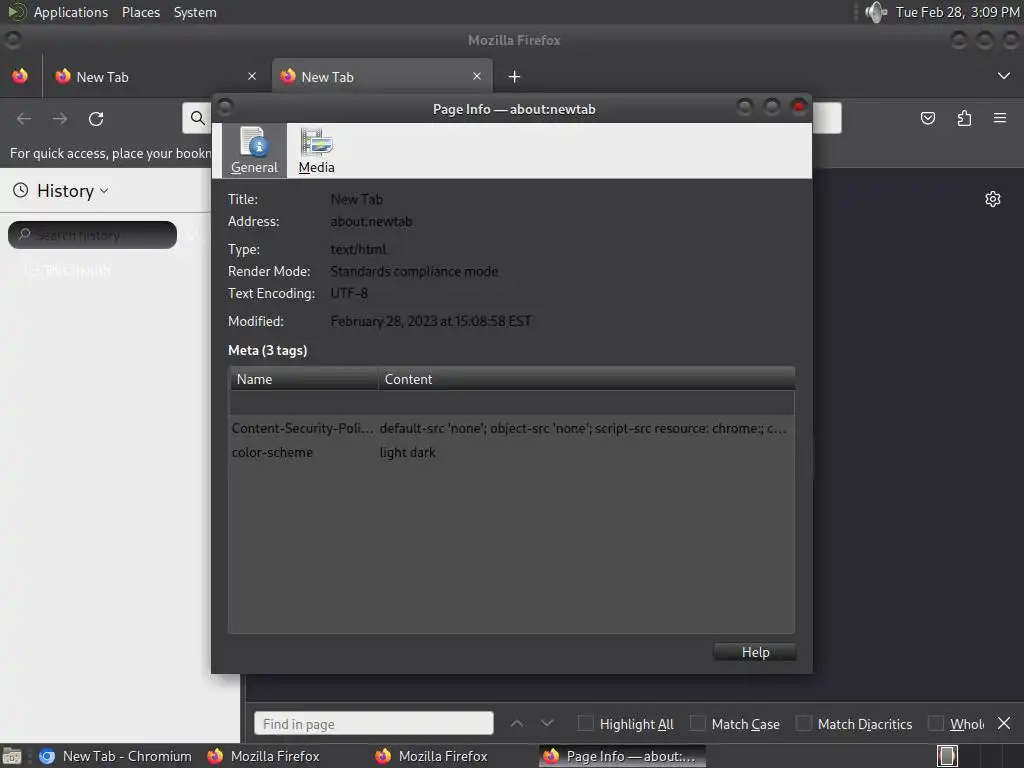Viewport: 1024px width, 768px height.
Task: Switch to Page Info taskbar item
Action: tap(622, 756)
